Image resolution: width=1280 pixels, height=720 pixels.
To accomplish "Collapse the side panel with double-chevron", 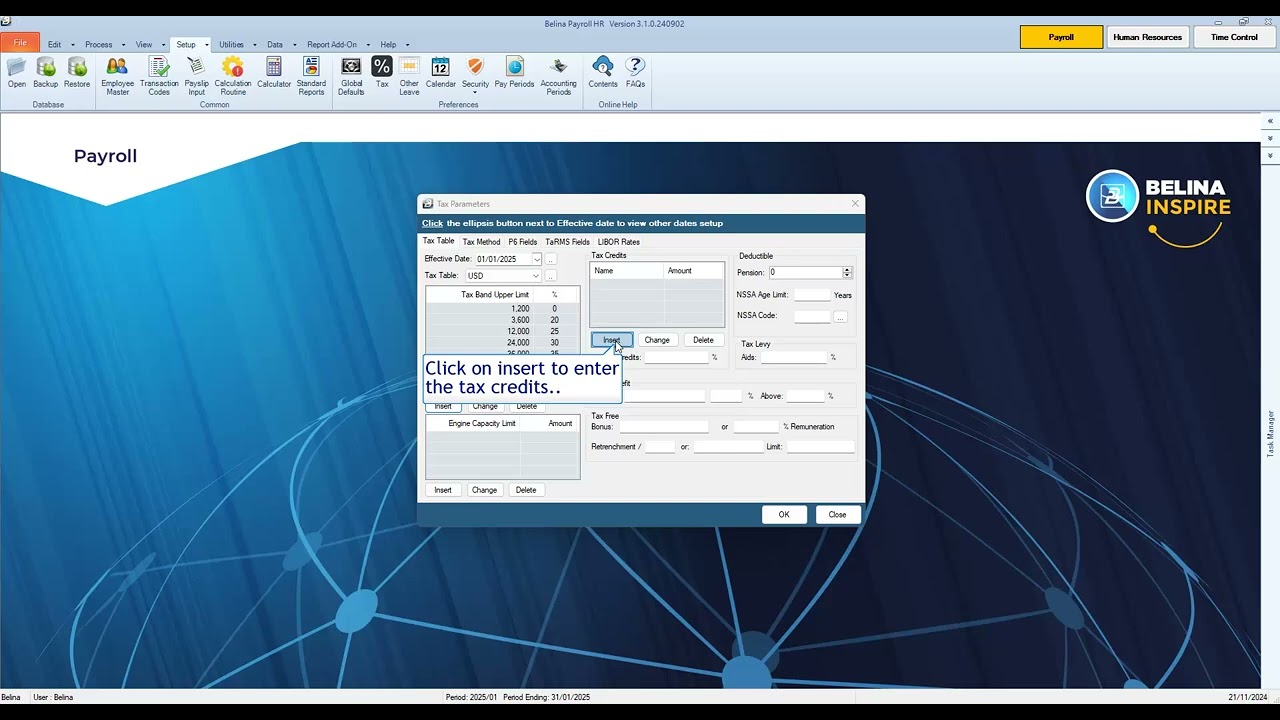I will pos(1270,121).
